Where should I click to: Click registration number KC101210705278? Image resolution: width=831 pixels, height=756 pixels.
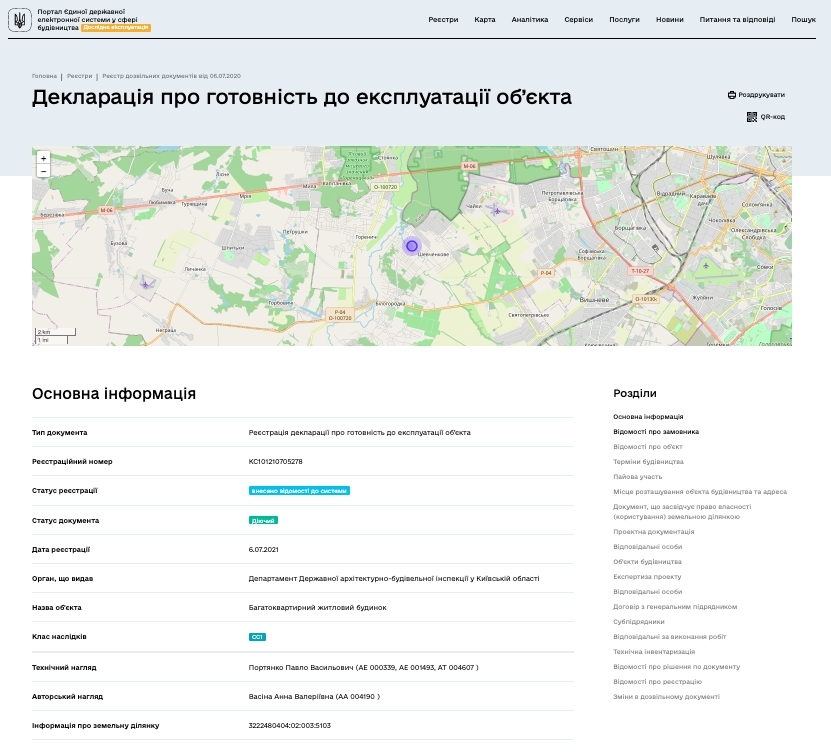[x=276, y=462]
